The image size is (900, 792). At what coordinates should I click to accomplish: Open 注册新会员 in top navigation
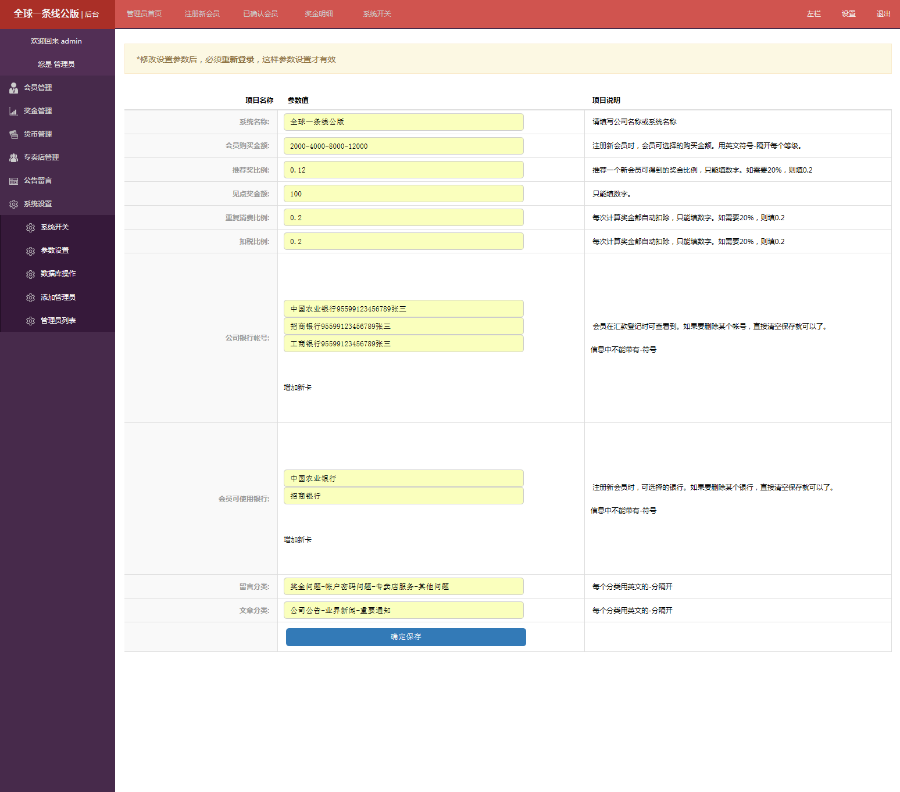pyautogui.click(x=202, y=14)
